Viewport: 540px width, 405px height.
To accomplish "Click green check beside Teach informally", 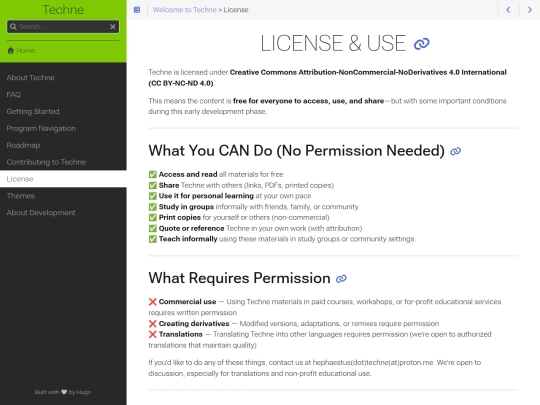I will point(153,239).
